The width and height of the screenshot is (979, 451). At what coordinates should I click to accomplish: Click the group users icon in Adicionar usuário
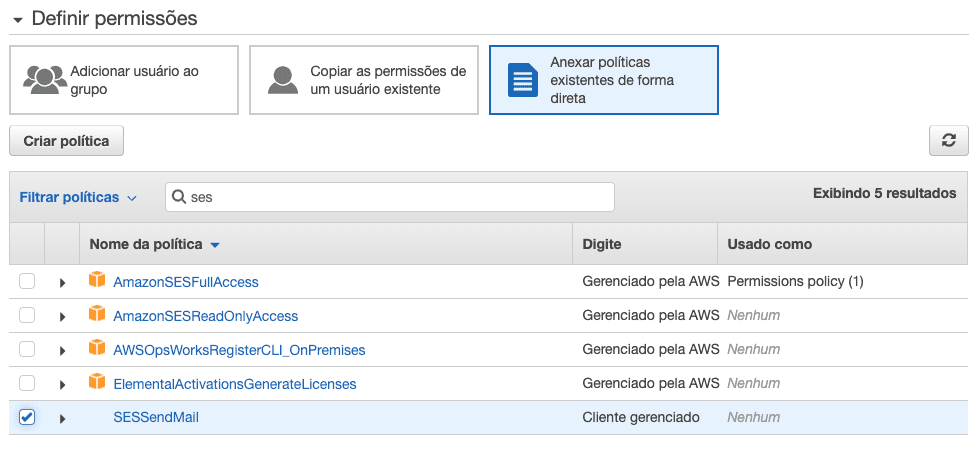[x=44, y=80]
